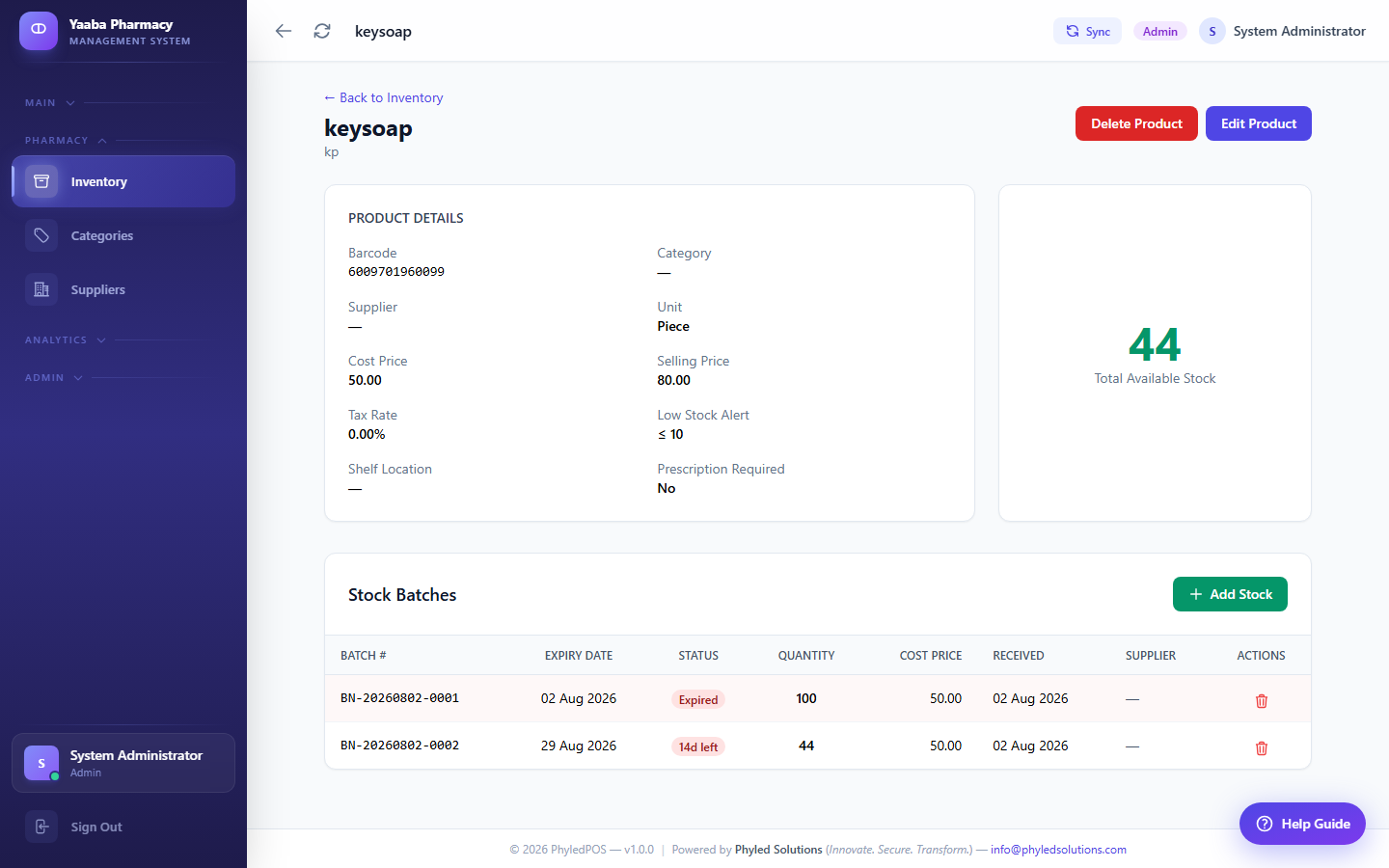Open the Suppliers menu item

(x=123, y=289)
